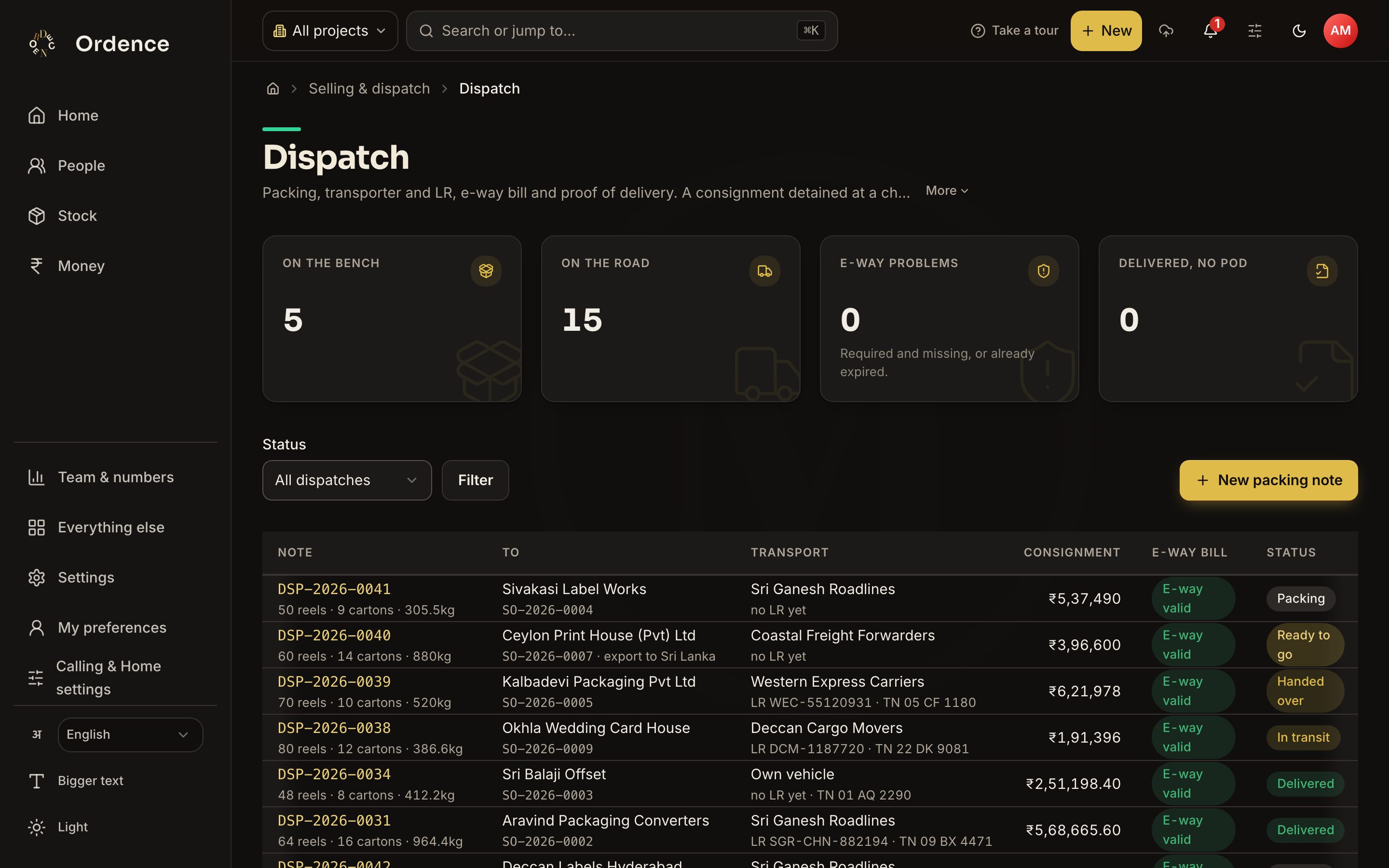Screen dimensions: 1389x868
Task: Click the E-way problems shield icon
Action: [1043, 271]
